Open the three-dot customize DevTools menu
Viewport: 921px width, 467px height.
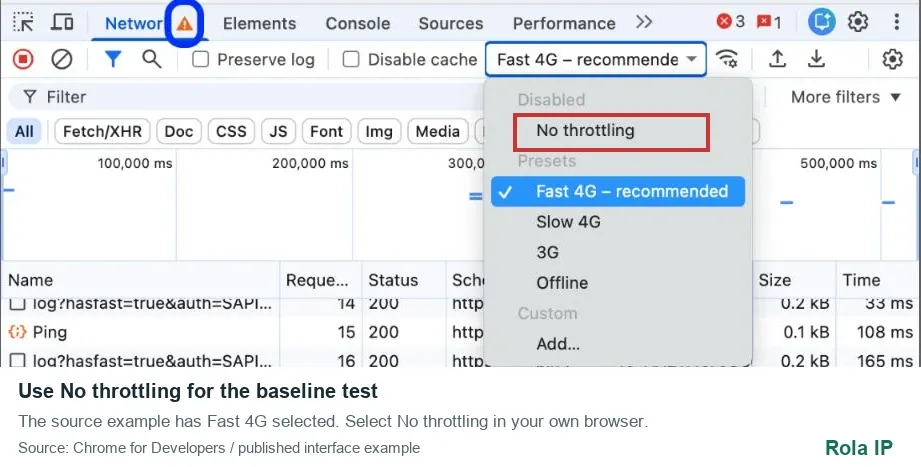click(896, 22)
